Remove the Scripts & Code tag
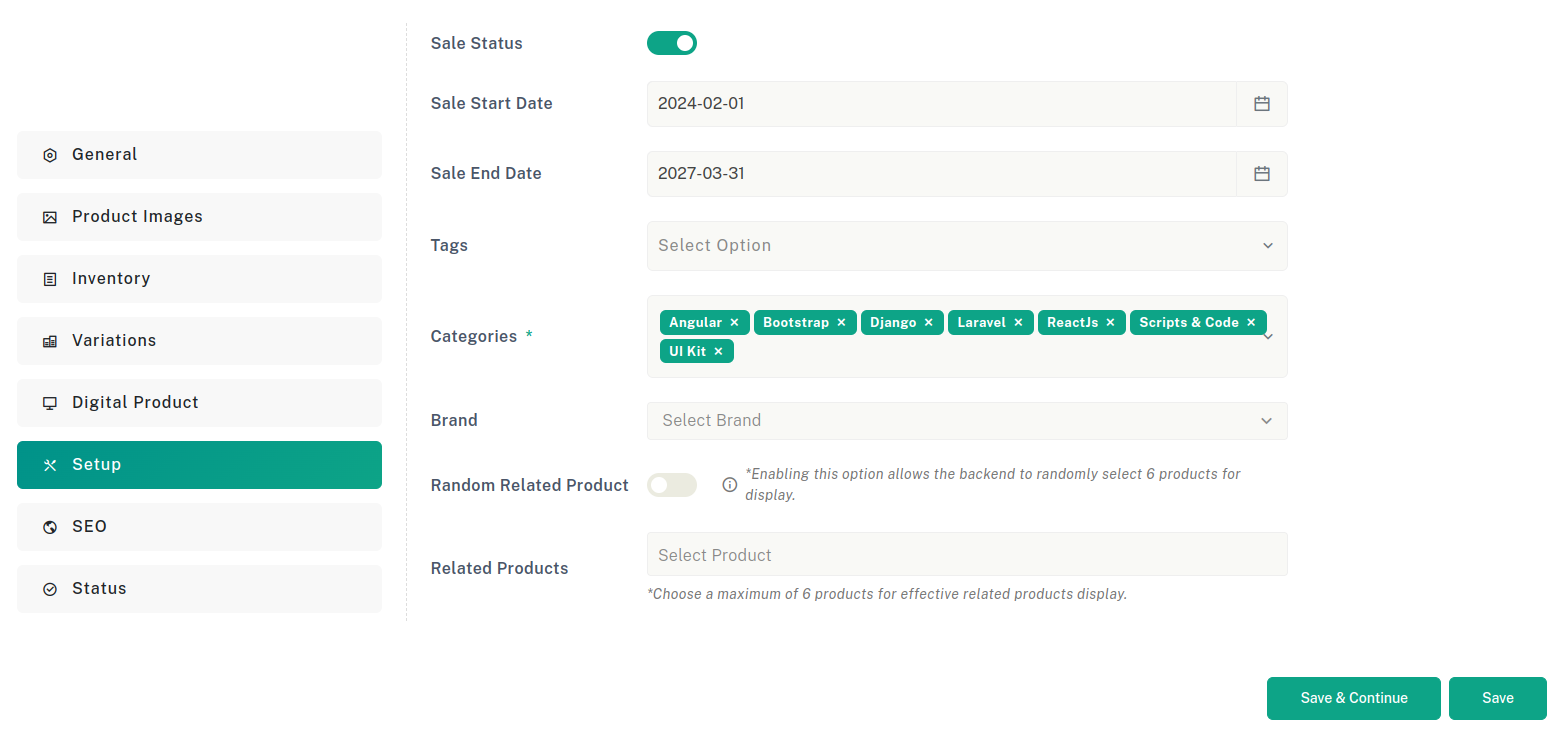Screen dimensions: 1560x734 1251,323
